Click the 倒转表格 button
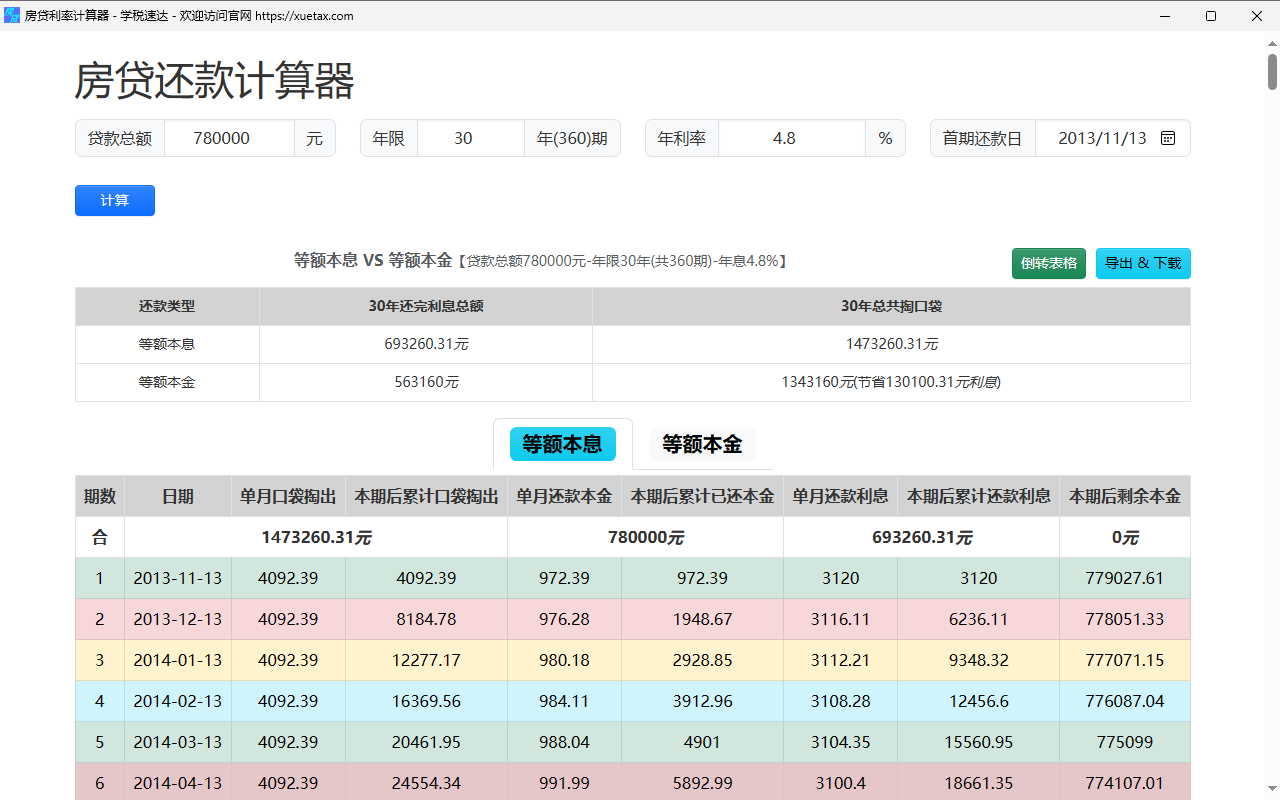 (x=1049, y=263)
